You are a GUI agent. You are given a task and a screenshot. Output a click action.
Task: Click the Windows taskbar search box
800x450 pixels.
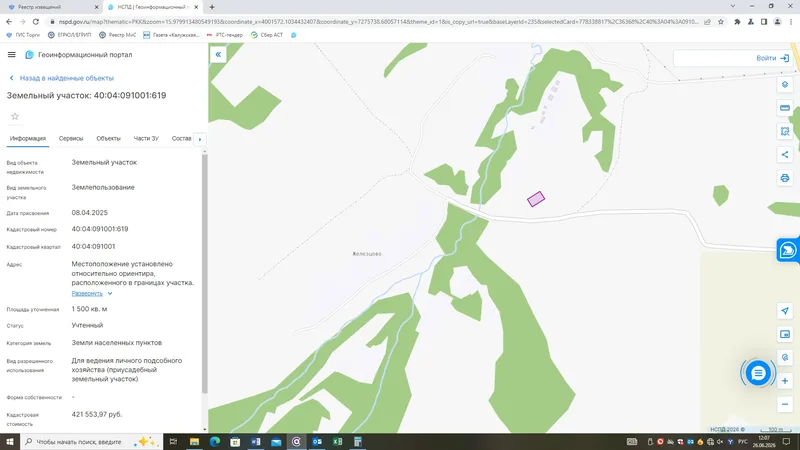pyautogui.click(x=92, y=442)
